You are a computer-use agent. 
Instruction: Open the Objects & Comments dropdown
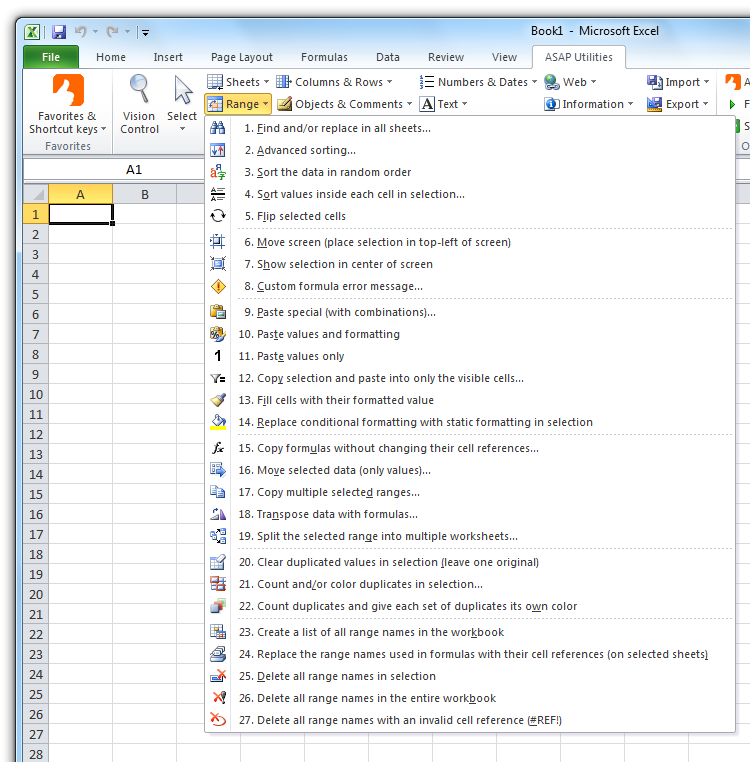click(344, 104)
